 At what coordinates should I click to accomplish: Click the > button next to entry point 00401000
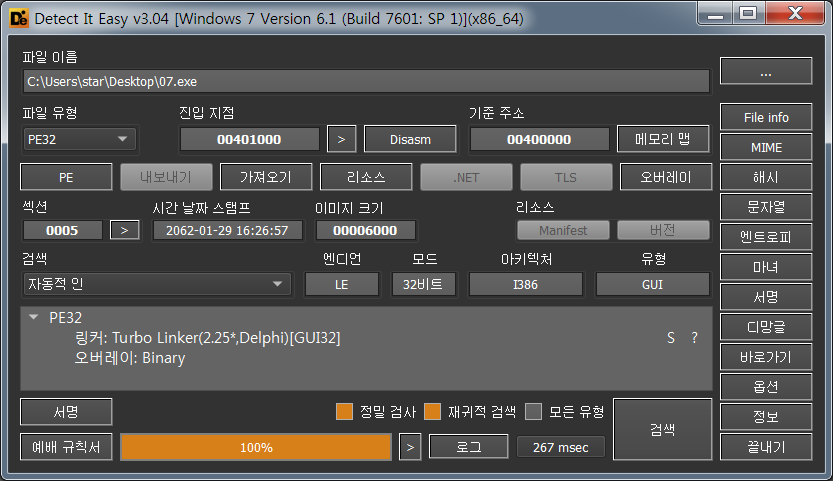[342, 139]
